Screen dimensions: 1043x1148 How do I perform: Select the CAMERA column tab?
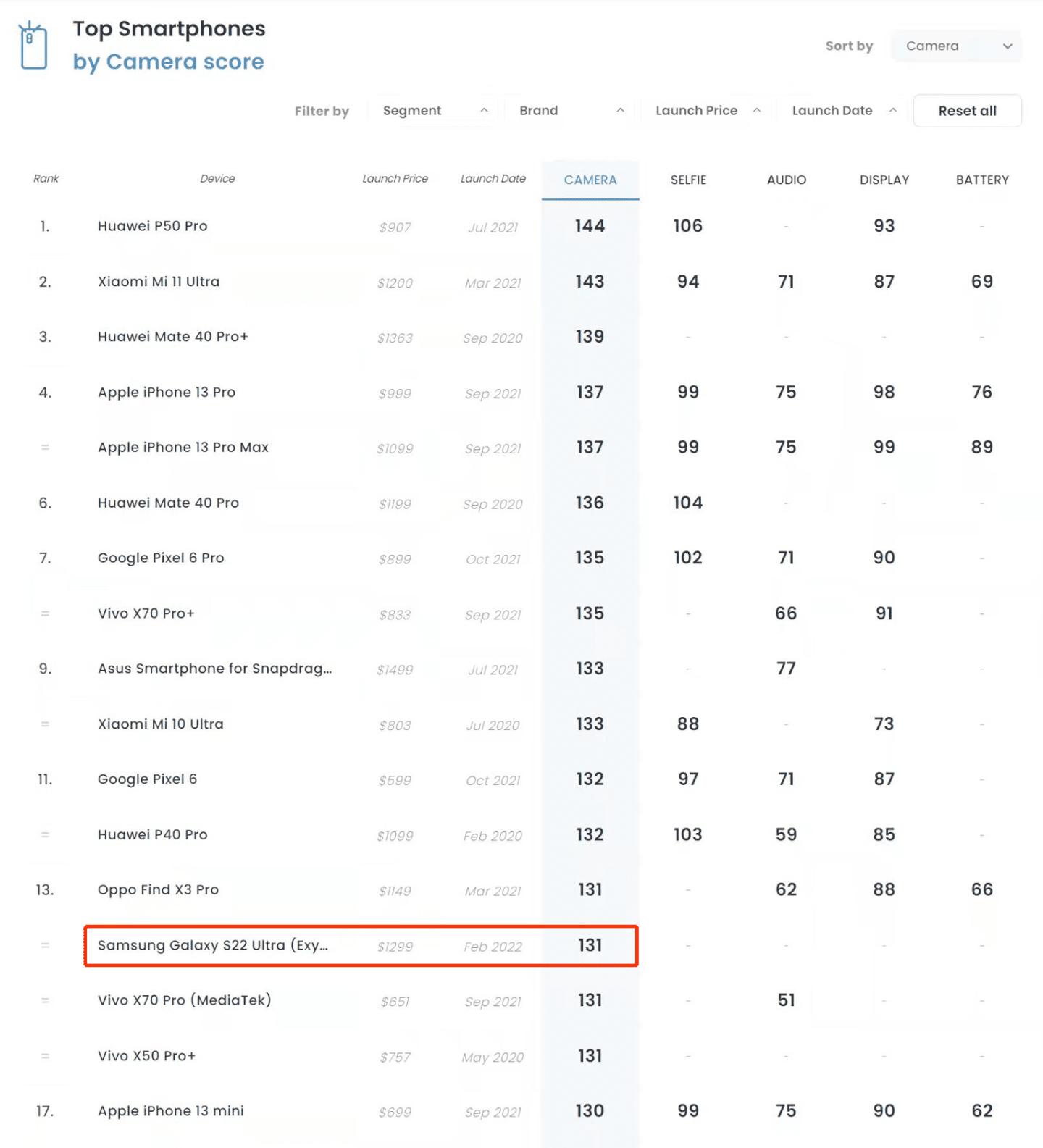[590, 180]
